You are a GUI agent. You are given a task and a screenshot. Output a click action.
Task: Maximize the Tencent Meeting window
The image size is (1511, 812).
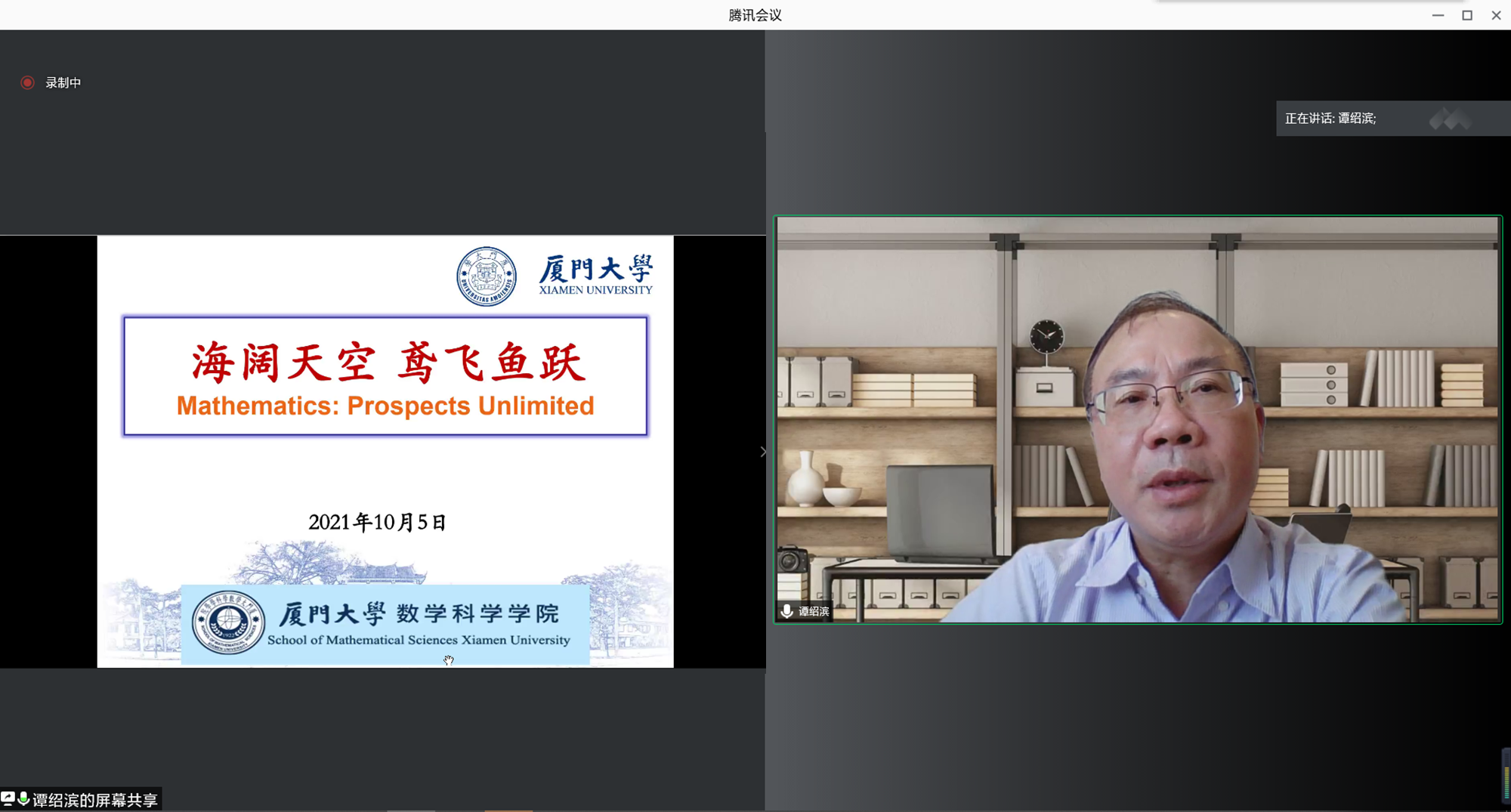pos(1467,15)
